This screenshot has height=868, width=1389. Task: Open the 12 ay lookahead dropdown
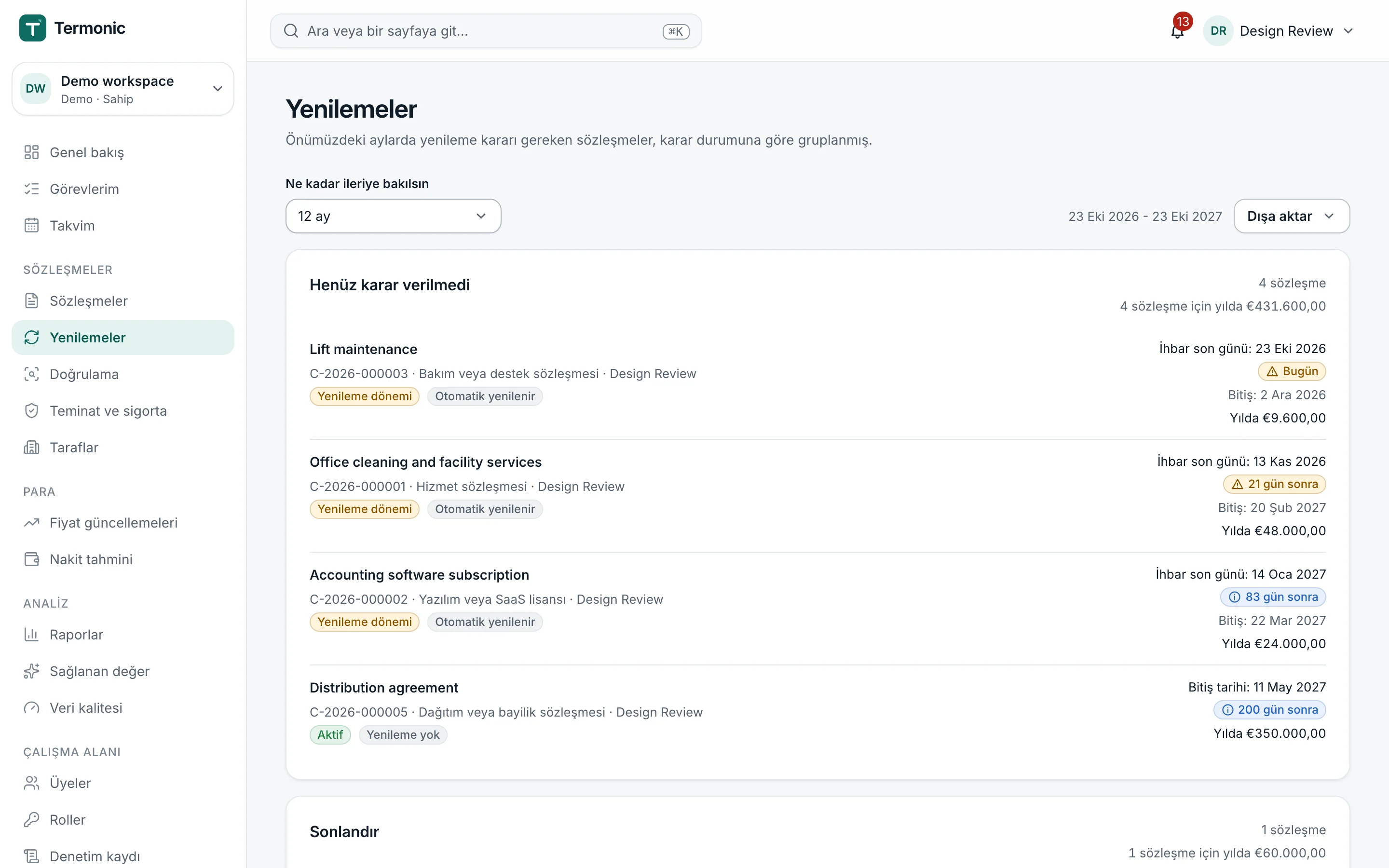[x=393, y=217]
